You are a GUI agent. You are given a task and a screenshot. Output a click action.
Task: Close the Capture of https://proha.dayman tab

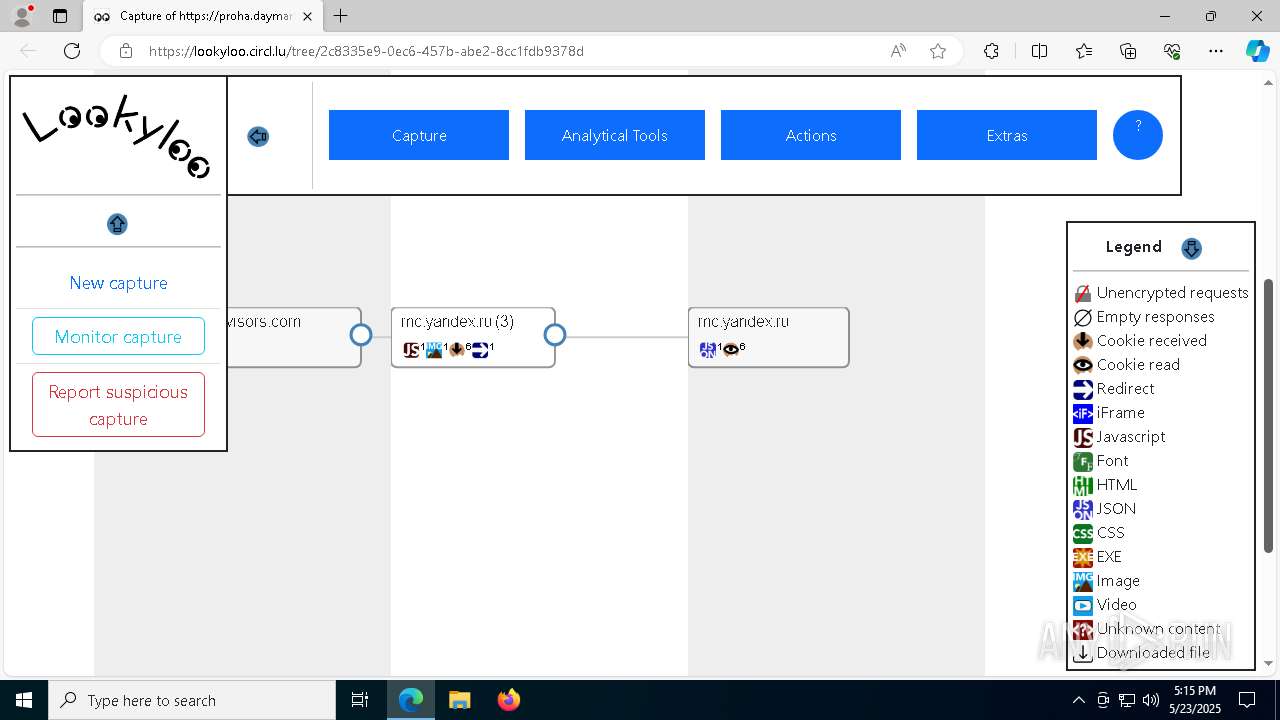coord(308,16)
